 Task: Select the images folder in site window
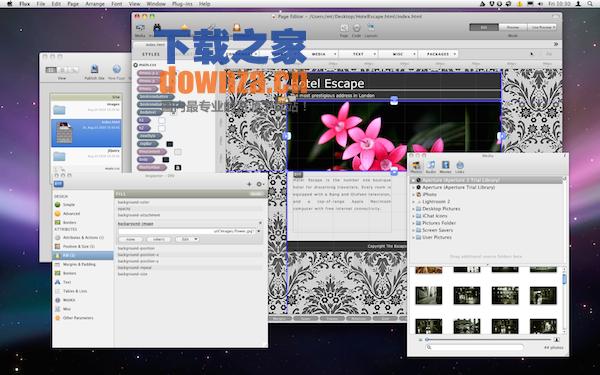coord(86,110)
